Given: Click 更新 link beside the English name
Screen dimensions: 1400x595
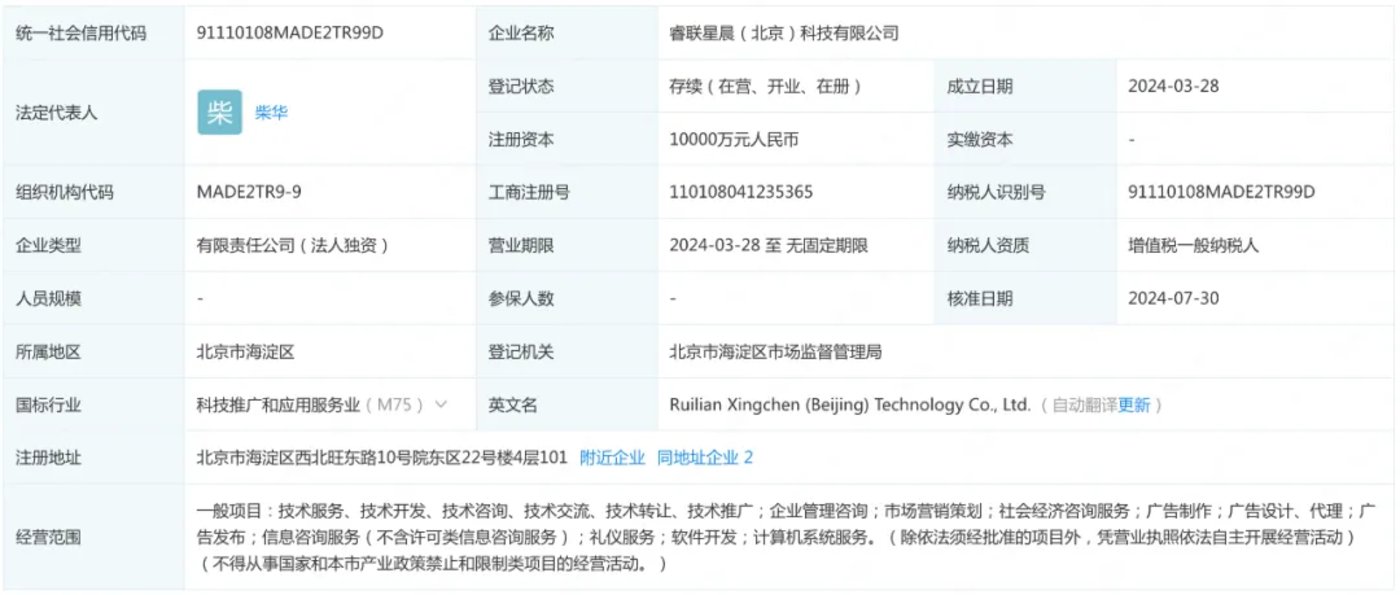Looking at the screenshot, I should [x=1134, y=405].
